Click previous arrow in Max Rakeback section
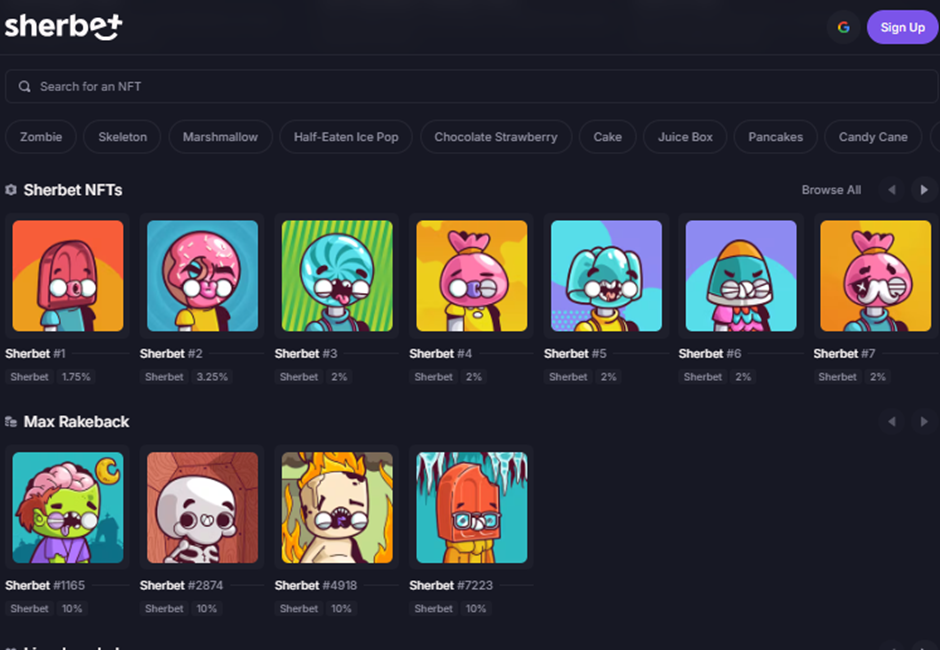The height and width of the screenshot is (650, 940). pyautogui.click(x=891, y=422)
